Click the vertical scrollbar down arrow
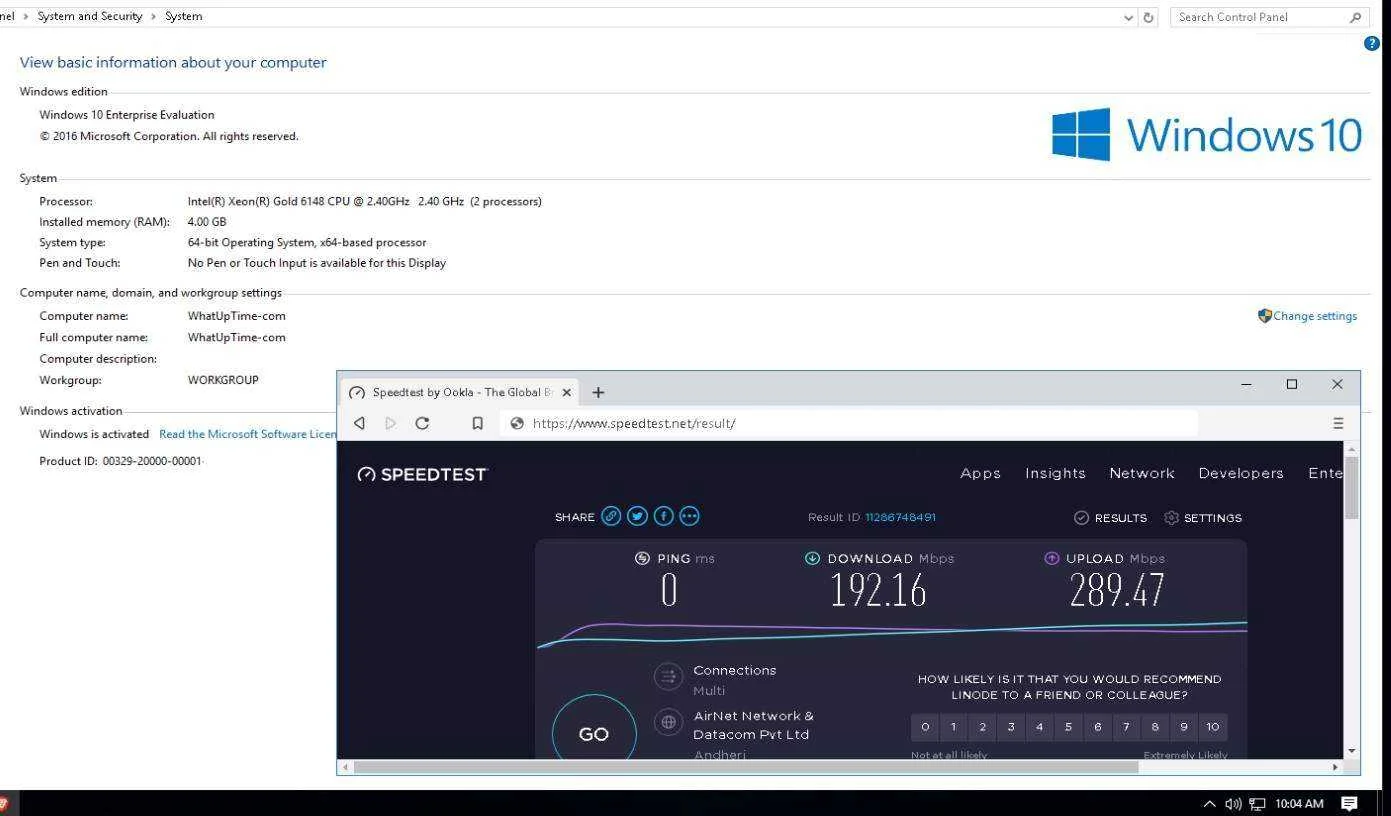The image size is (1391, 816). tap(1352, 751)
